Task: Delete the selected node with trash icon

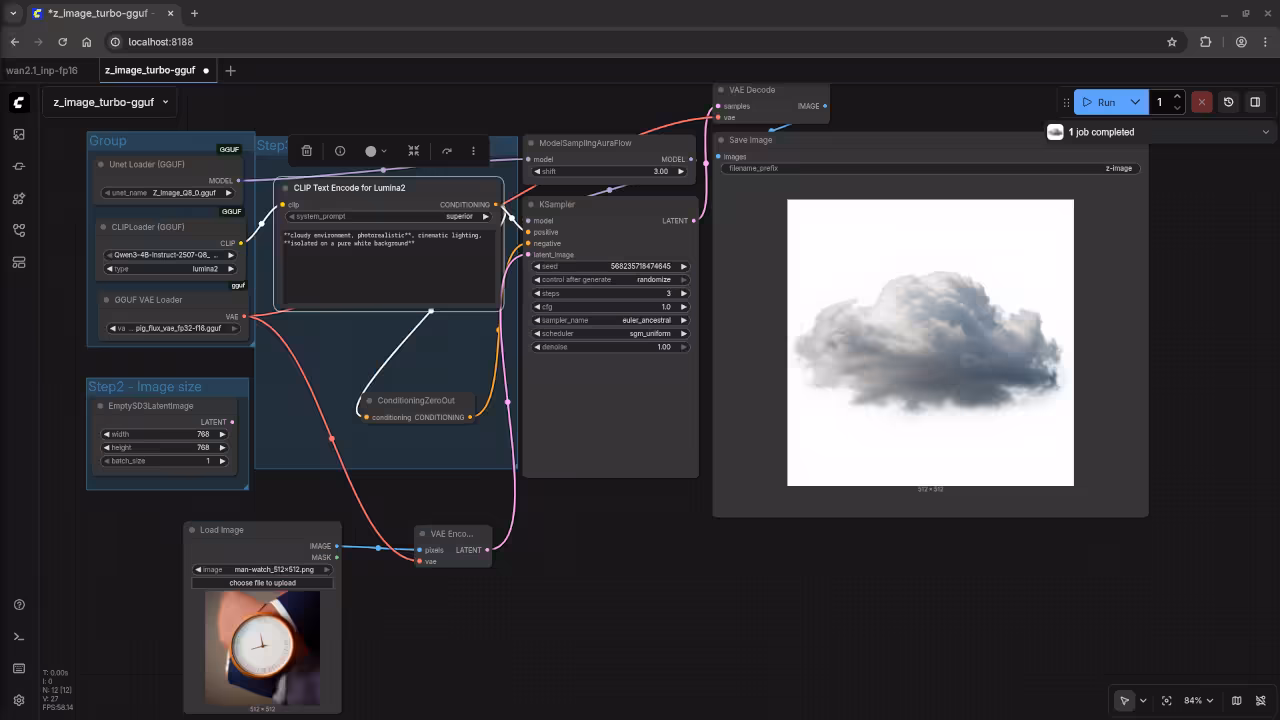Action: pyautogui.click(x=307, y=151)
